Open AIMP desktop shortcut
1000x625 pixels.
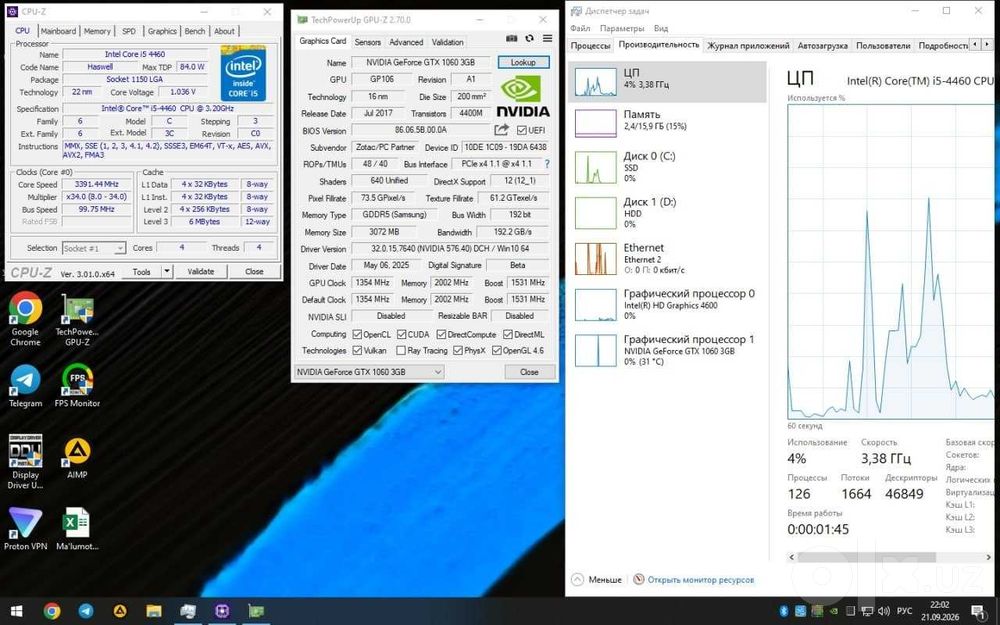[x=77, y=458]
